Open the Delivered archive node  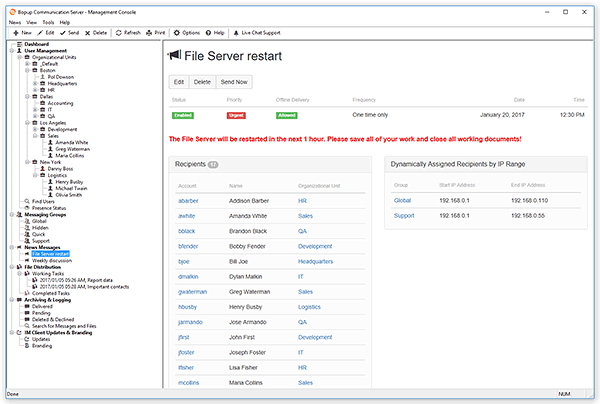coord(42,306)
